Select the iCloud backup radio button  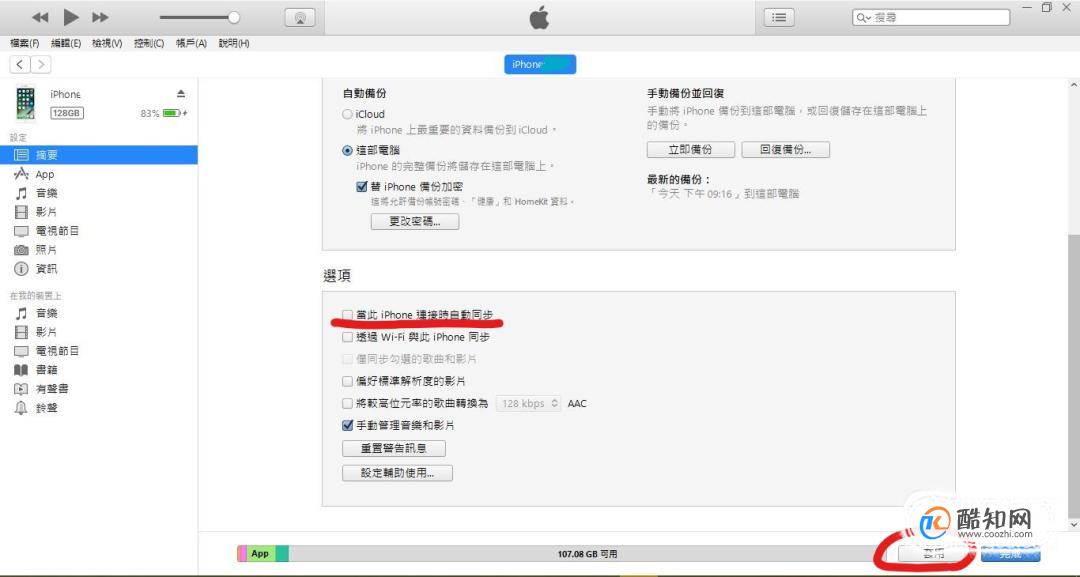click(348, 114)
